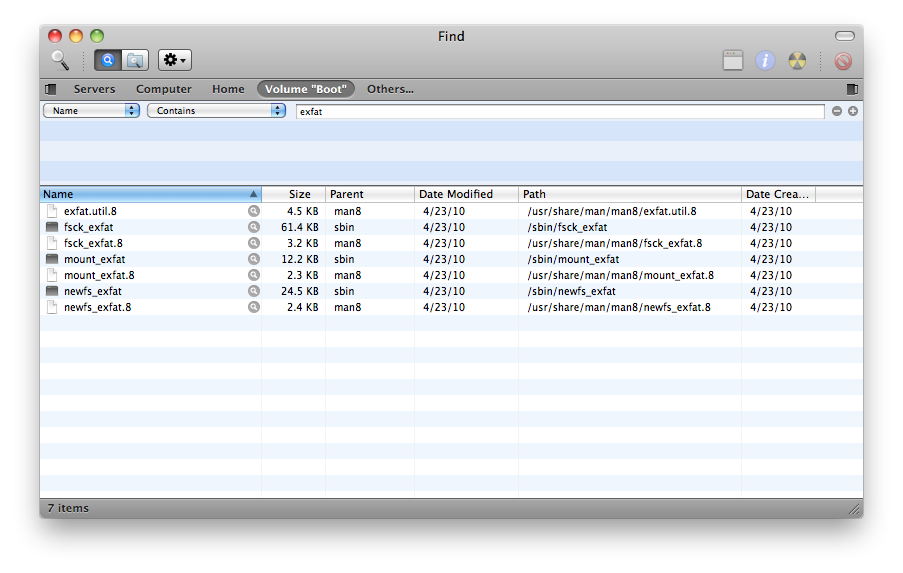Sort by the Date Modified column header
903x573 pixels.
tap(466, 194)
